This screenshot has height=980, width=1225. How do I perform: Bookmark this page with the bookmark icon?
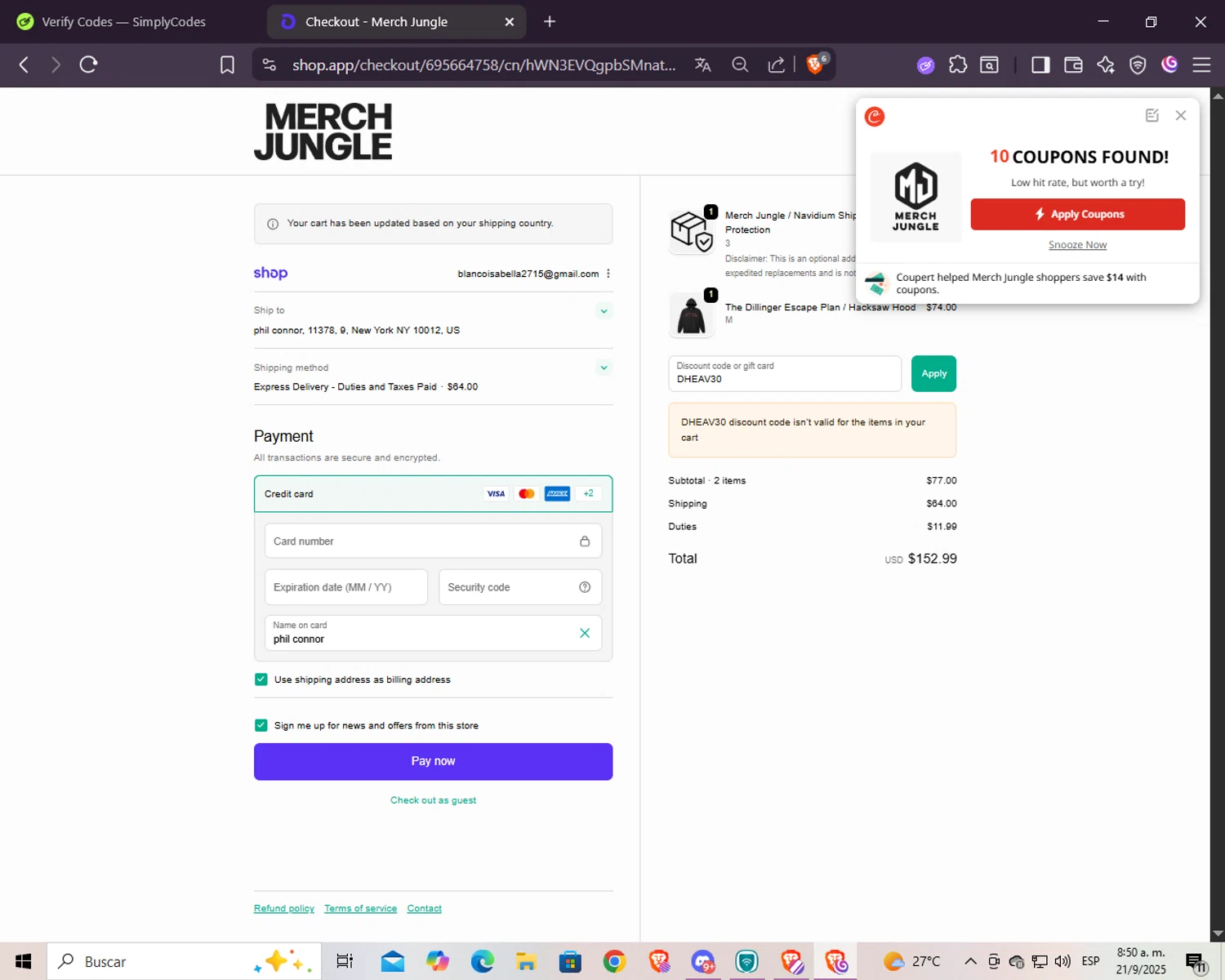tap(227, 65)
